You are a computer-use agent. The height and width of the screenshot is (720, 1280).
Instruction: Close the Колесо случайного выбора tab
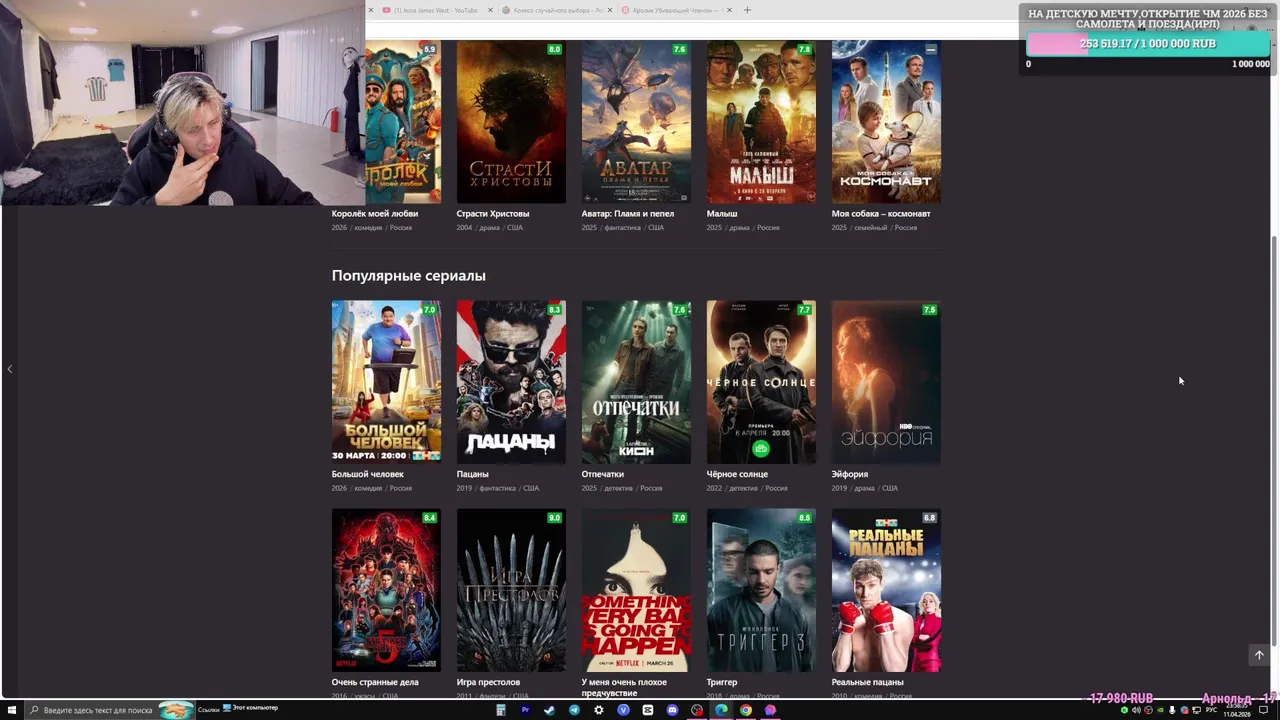click(x=610, y=10)
